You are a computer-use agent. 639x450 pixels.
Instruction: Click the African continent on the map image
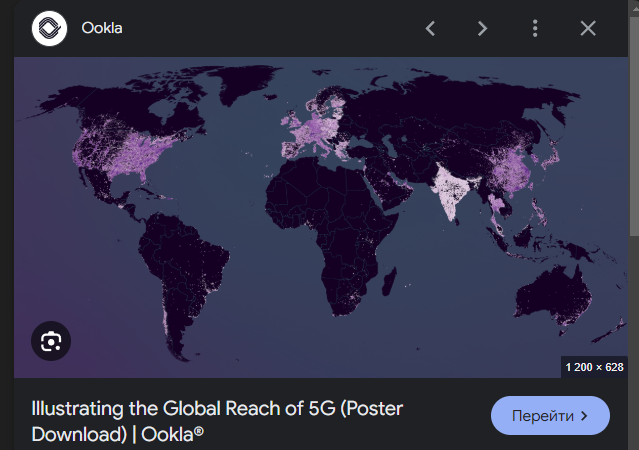330,228
